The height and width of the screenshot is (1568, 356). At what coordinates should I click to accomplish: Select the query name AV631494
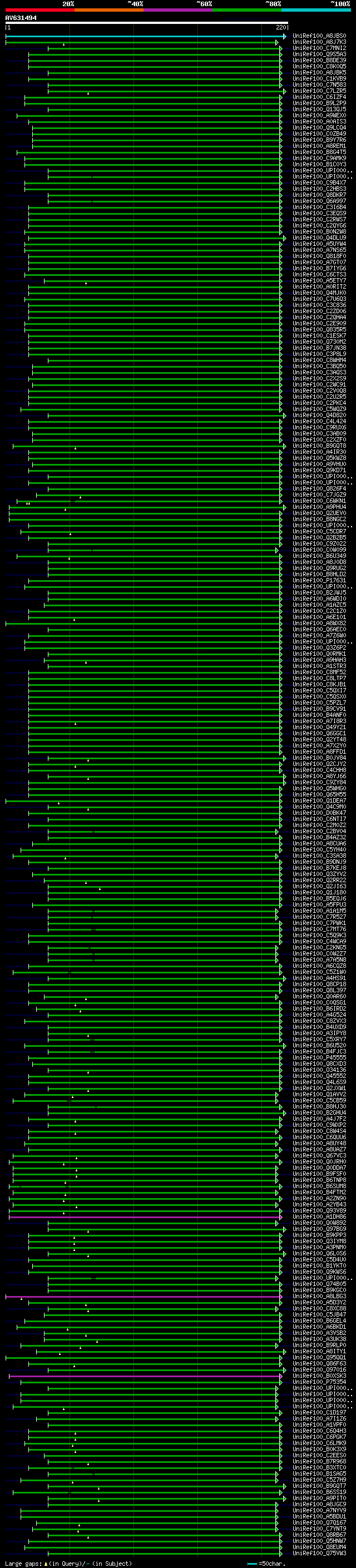pyautogui.click(x=21, y=18)
